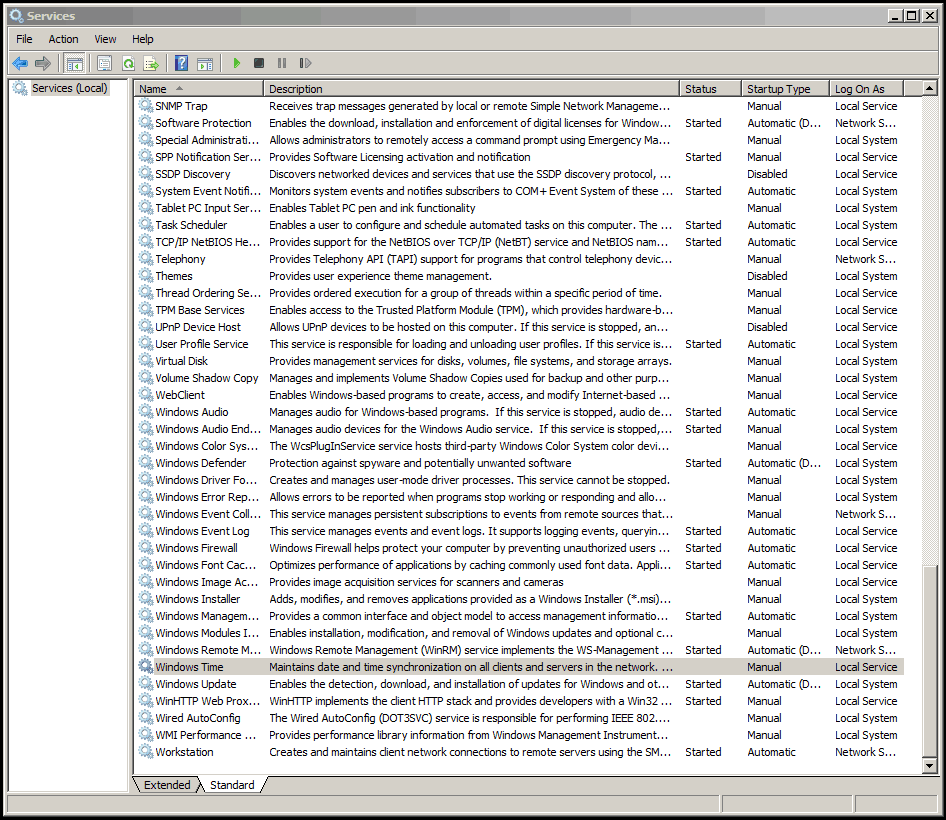Click the Back arrow toolbar icon
This screenshot has height=820, width=946.
(20, 63)
